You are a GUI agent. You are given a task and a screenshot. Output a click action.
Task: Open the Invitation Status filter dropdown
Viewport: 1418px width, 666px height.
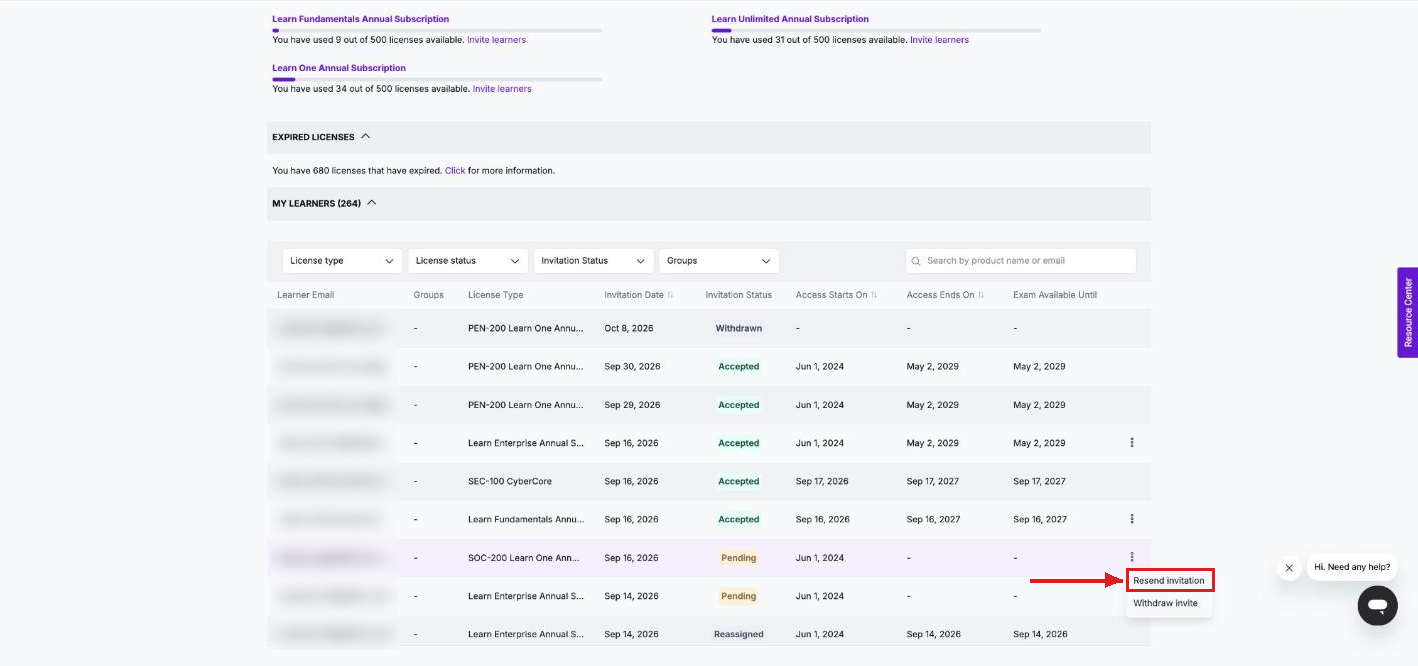point(594,261)
